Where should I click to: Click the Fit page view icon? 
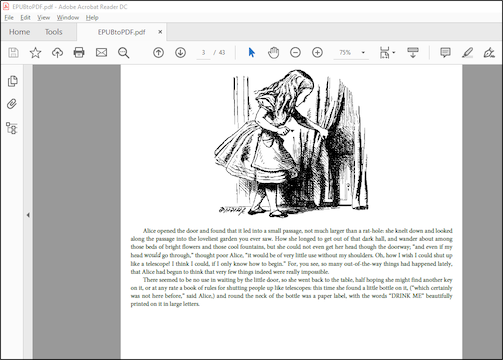tap(384, 53)
